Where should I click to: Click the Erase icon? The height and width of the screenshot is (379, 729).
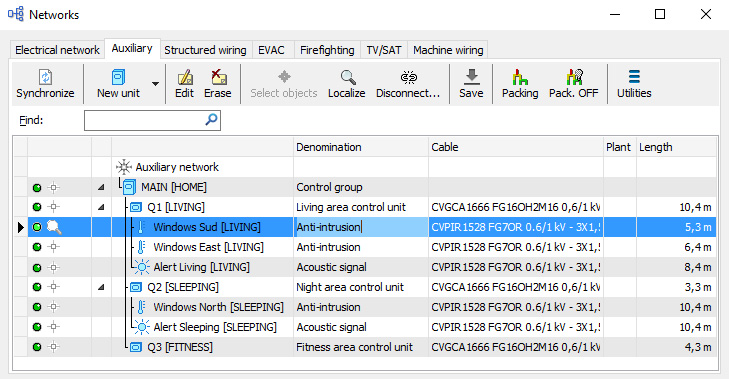218,77
